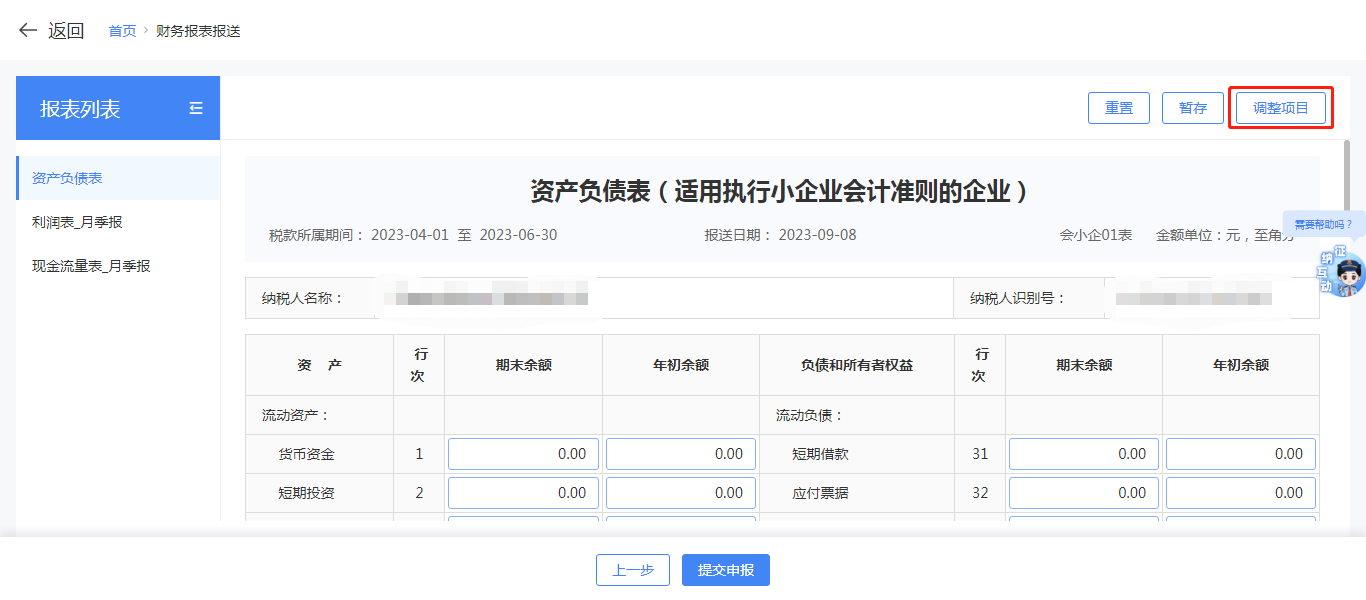Viewport: 1366px width, 600px height.
Task: Click the 调整项目 button
Action: pyautogui.click(x=1280, y=108)
